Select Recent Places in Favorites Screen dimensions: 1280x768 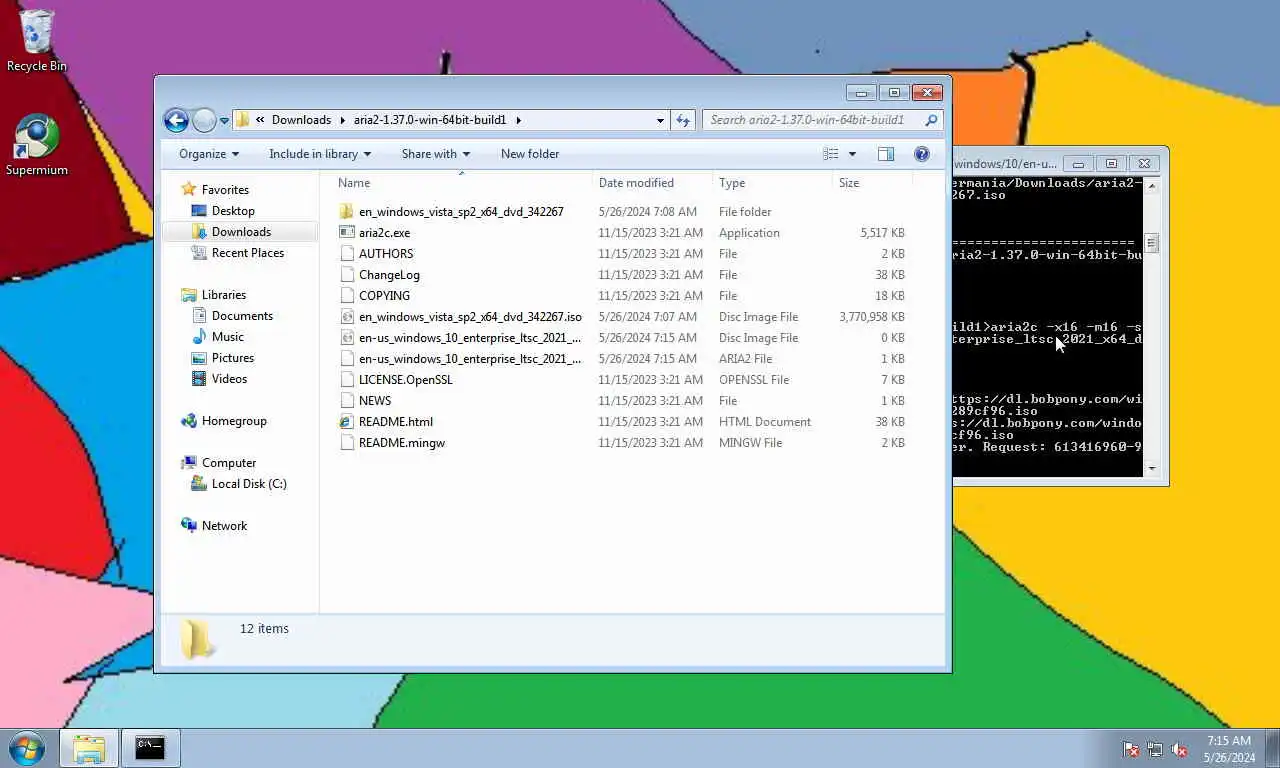(x=248, y=253)
